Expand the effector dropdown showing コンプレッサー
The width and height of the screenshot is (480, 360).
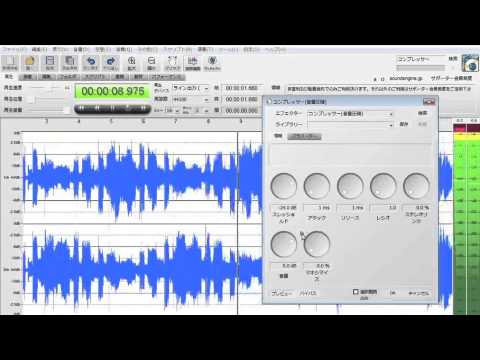coord(350,114)
